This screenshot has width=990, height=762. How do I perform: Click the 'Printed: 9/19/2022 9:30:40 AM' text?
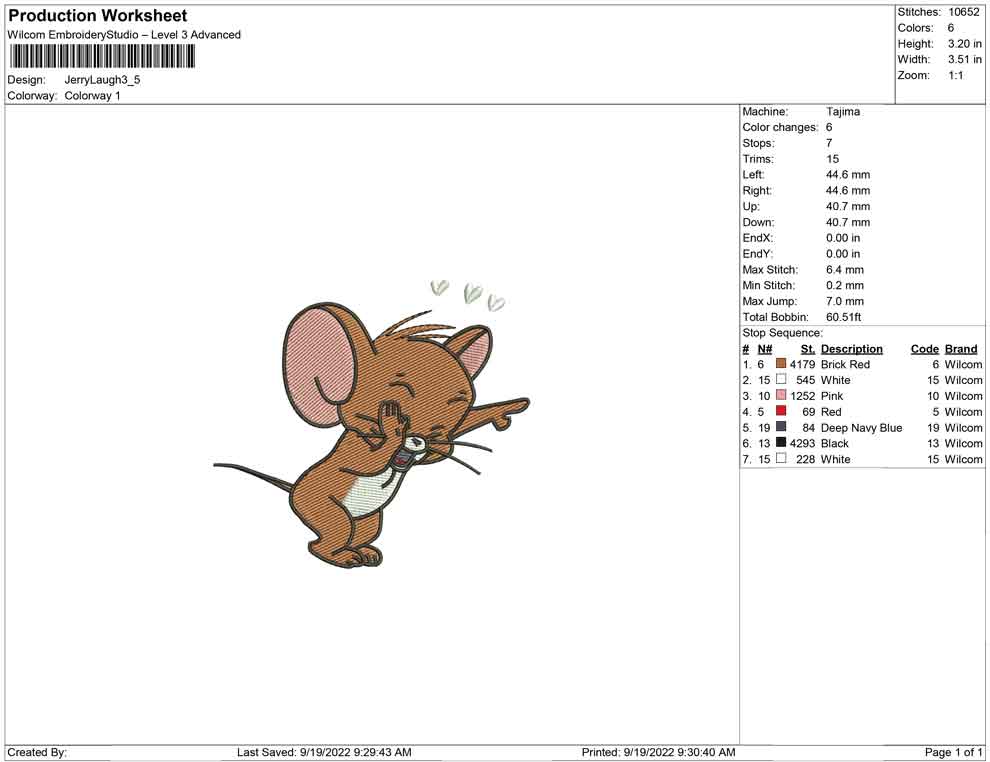[659, 752]
